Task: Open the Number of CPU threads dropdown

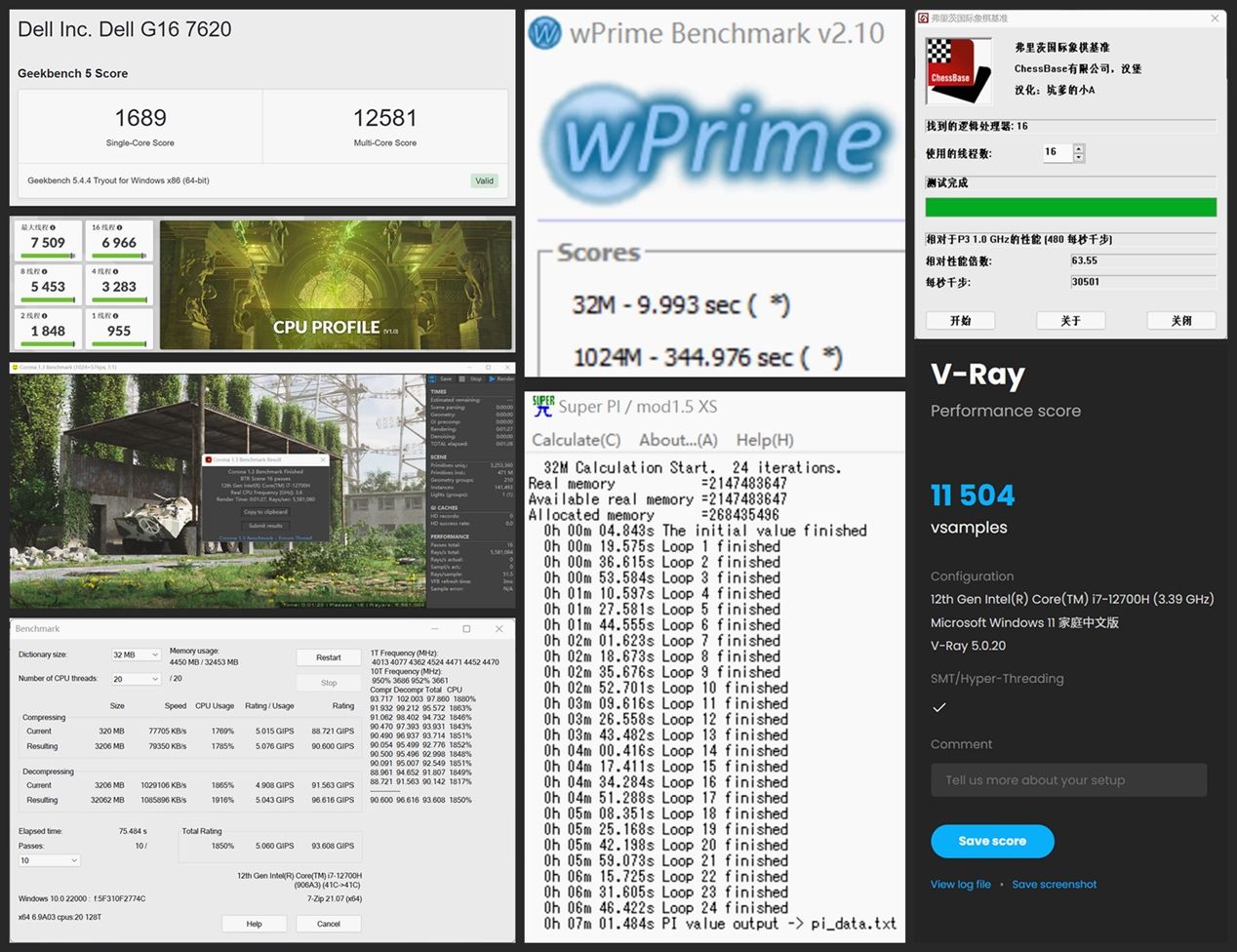Action: (x=137, y=679)
